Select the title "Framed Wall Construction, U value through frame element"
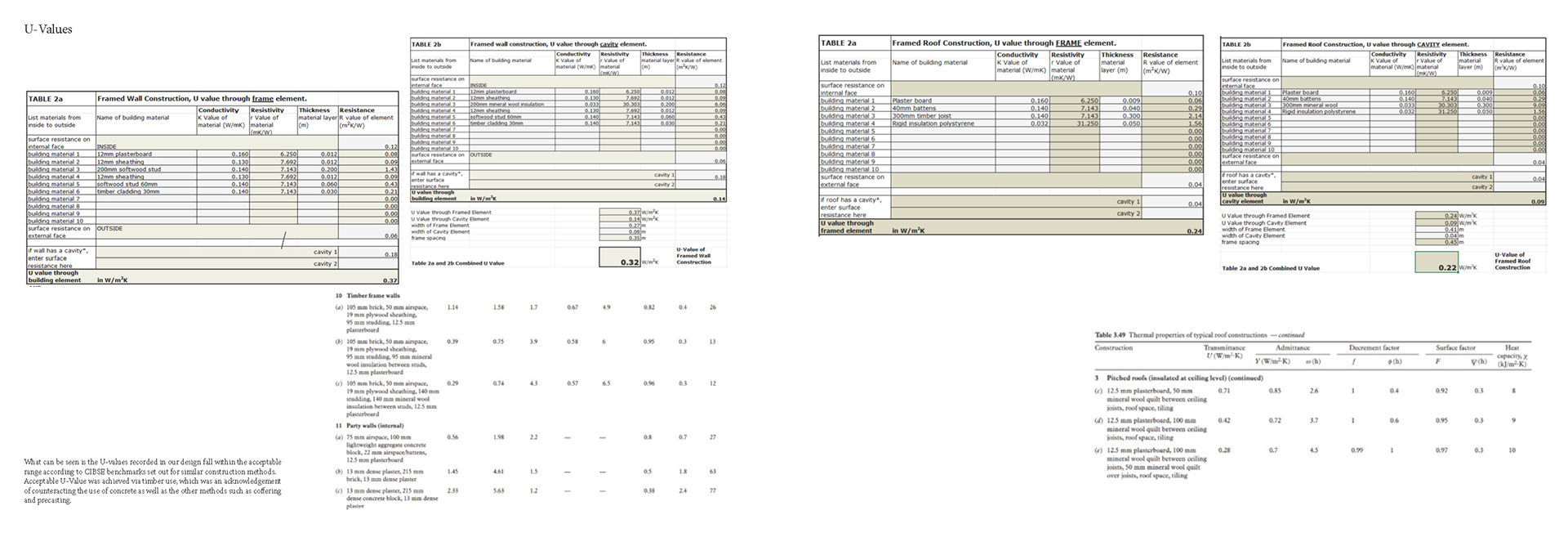The width and height of the screenshot is (1568, 555). click(202, 99)
